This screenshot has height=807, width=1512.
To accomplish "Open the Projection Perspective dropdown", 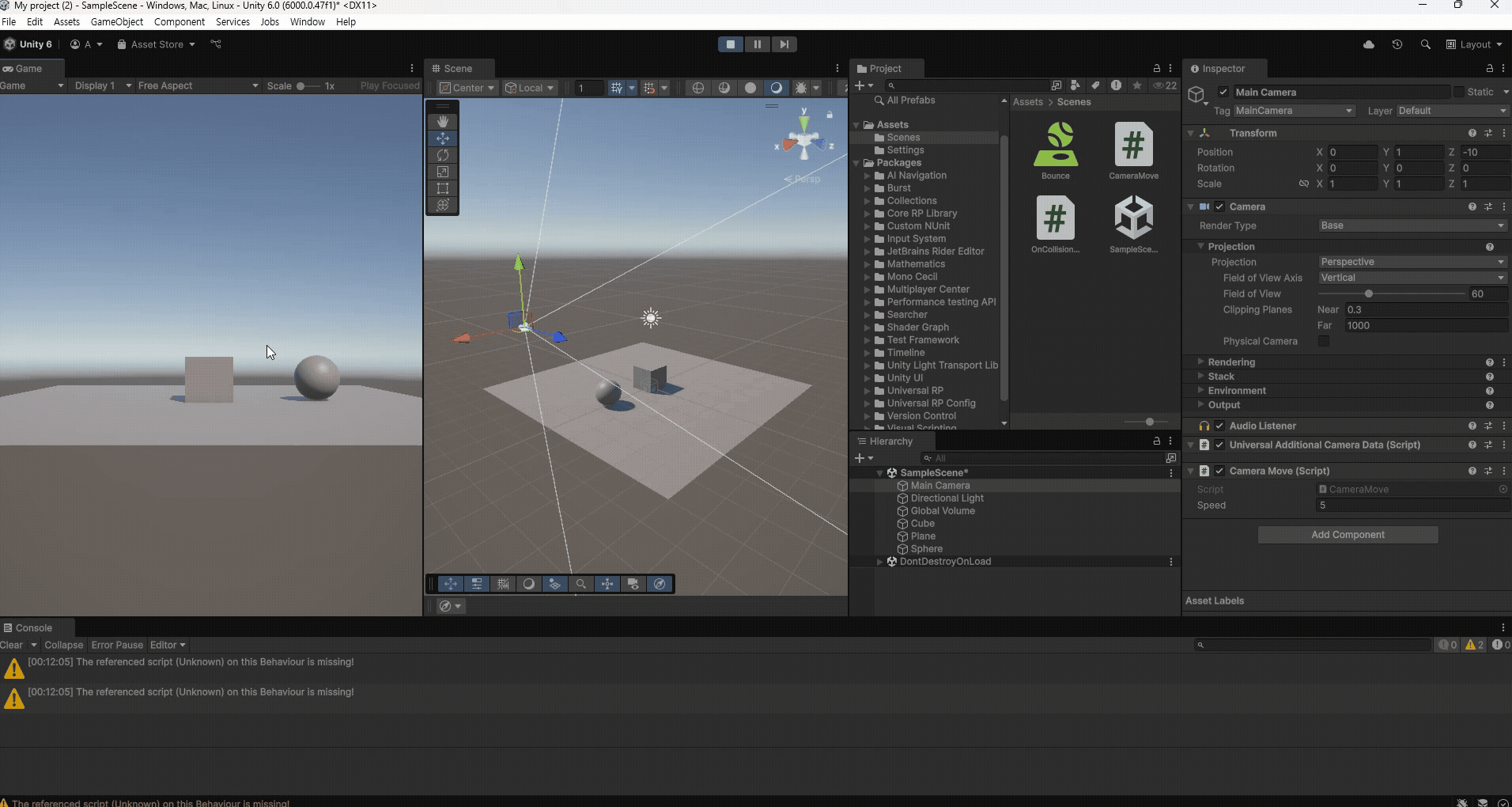I will [1412, 262].
